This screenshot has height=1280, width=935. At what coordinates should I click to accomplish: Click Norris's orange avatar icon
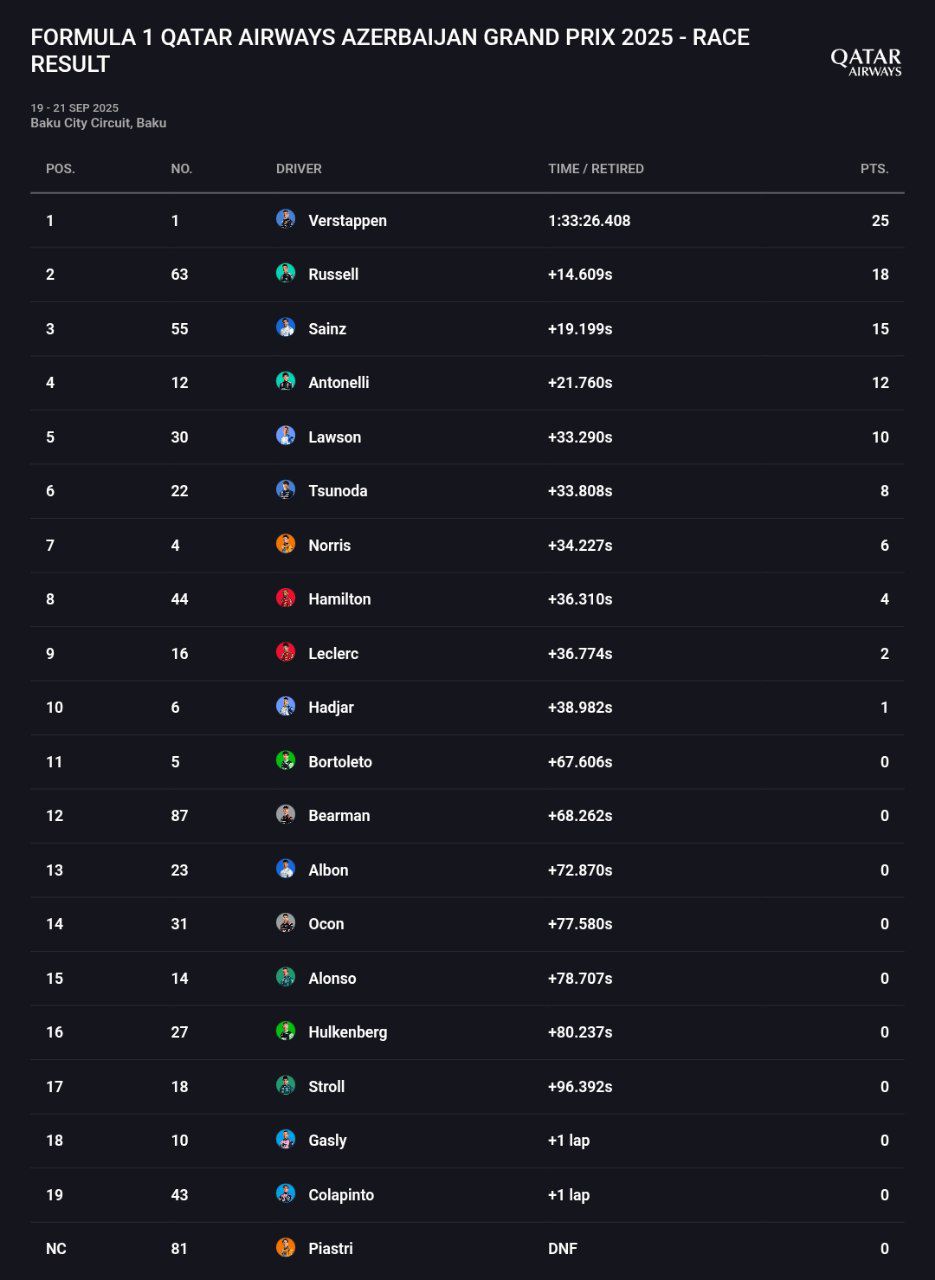286,544
